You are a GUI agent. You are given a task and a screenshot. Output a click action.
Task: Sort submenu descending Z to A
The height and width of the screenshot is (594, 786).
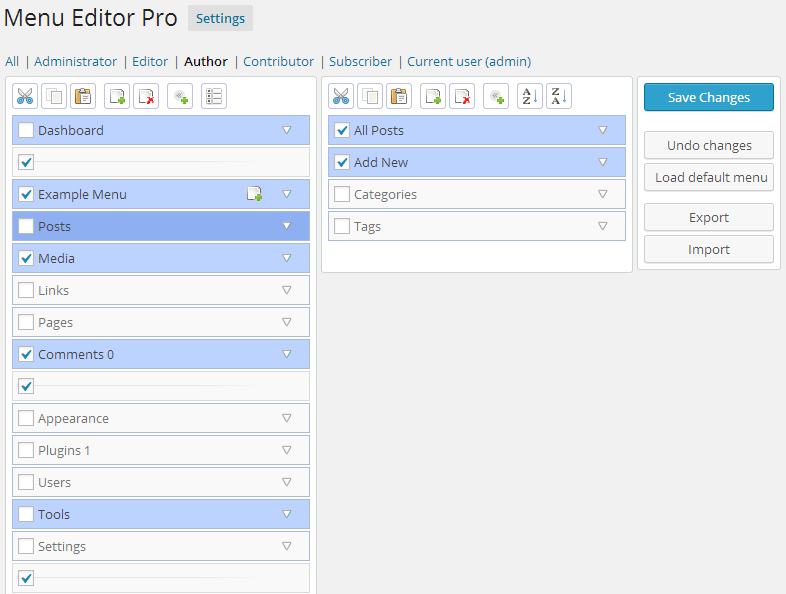click(559, 96)
